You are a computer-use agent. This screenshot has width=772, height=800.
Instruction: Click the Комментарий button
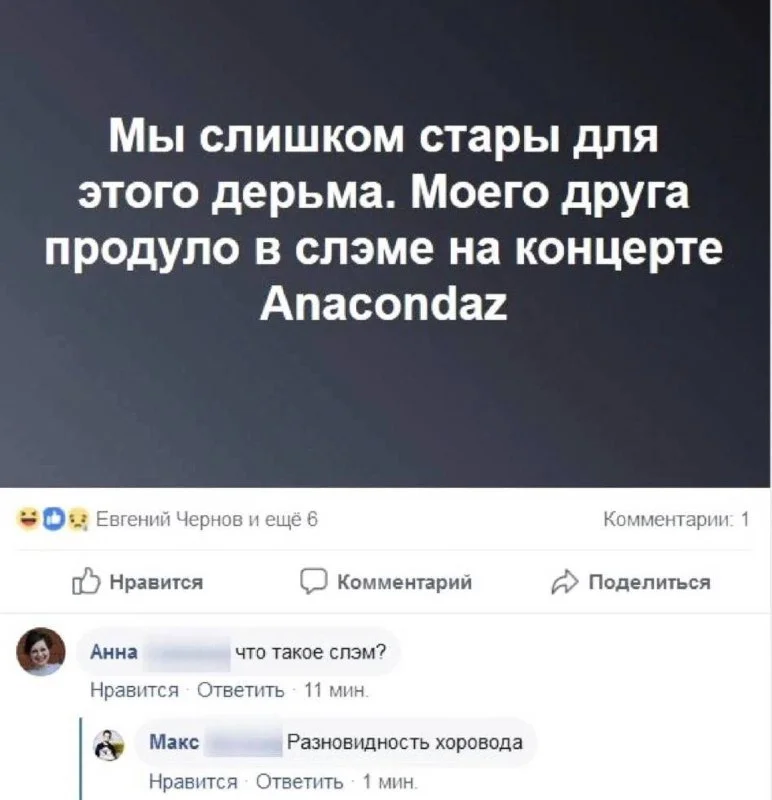click(405, 582)
